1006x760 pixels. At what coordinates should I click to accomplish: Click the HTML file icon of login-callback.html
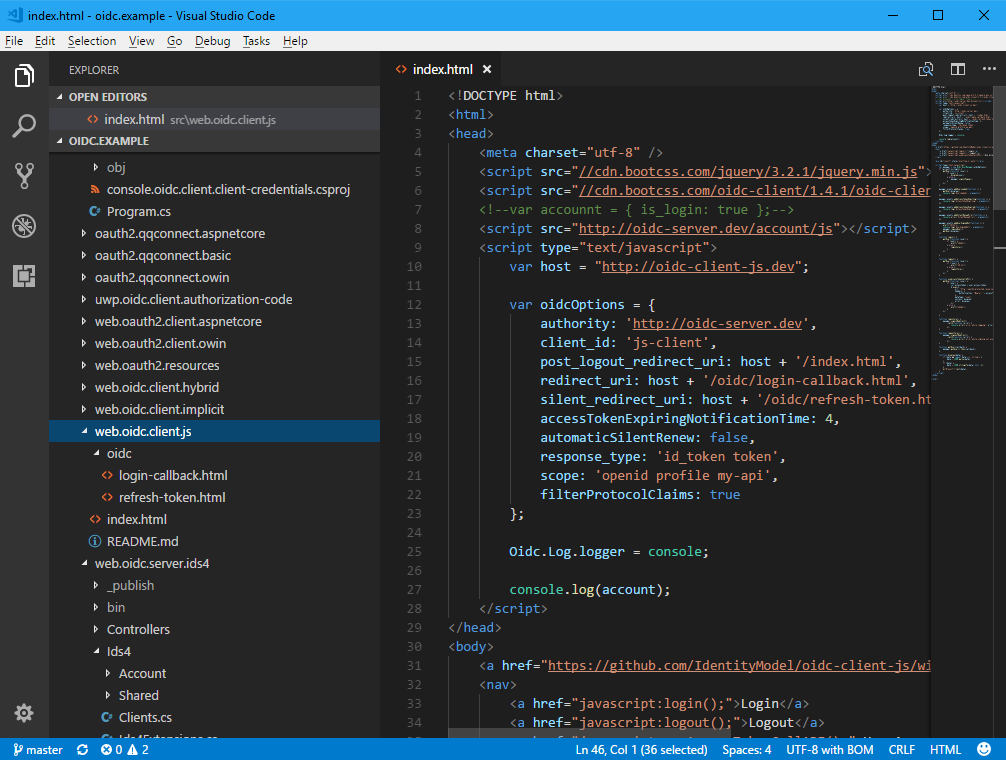[x=107, y=475]
